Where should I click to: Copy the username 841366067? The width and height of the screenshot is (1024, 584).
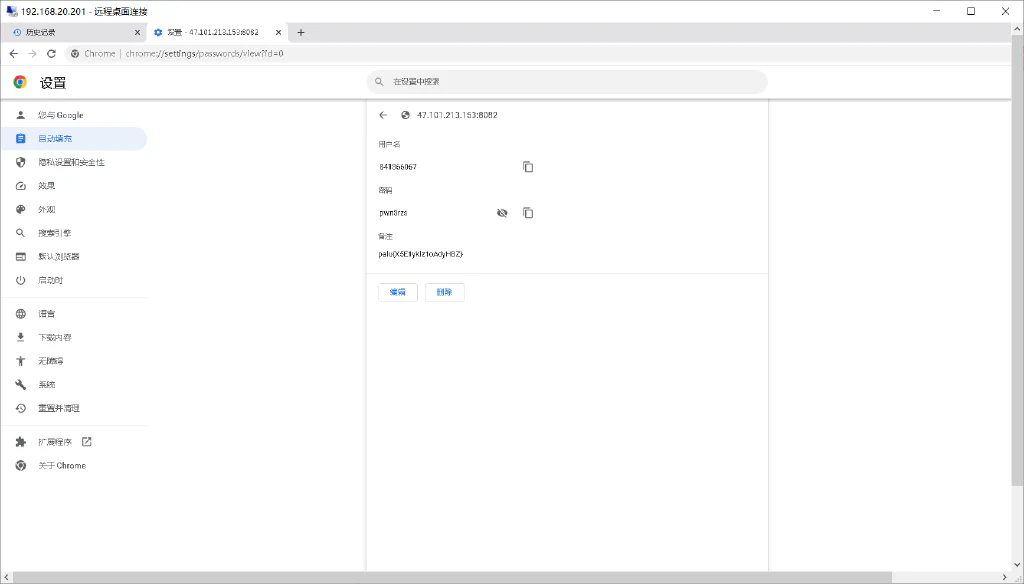[528, 167]
